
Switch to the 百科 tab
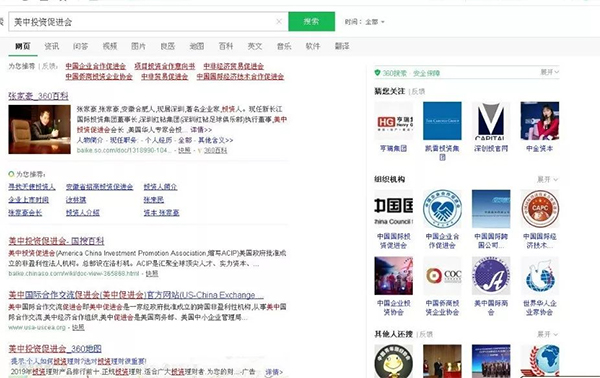click(x=225, y=46)
